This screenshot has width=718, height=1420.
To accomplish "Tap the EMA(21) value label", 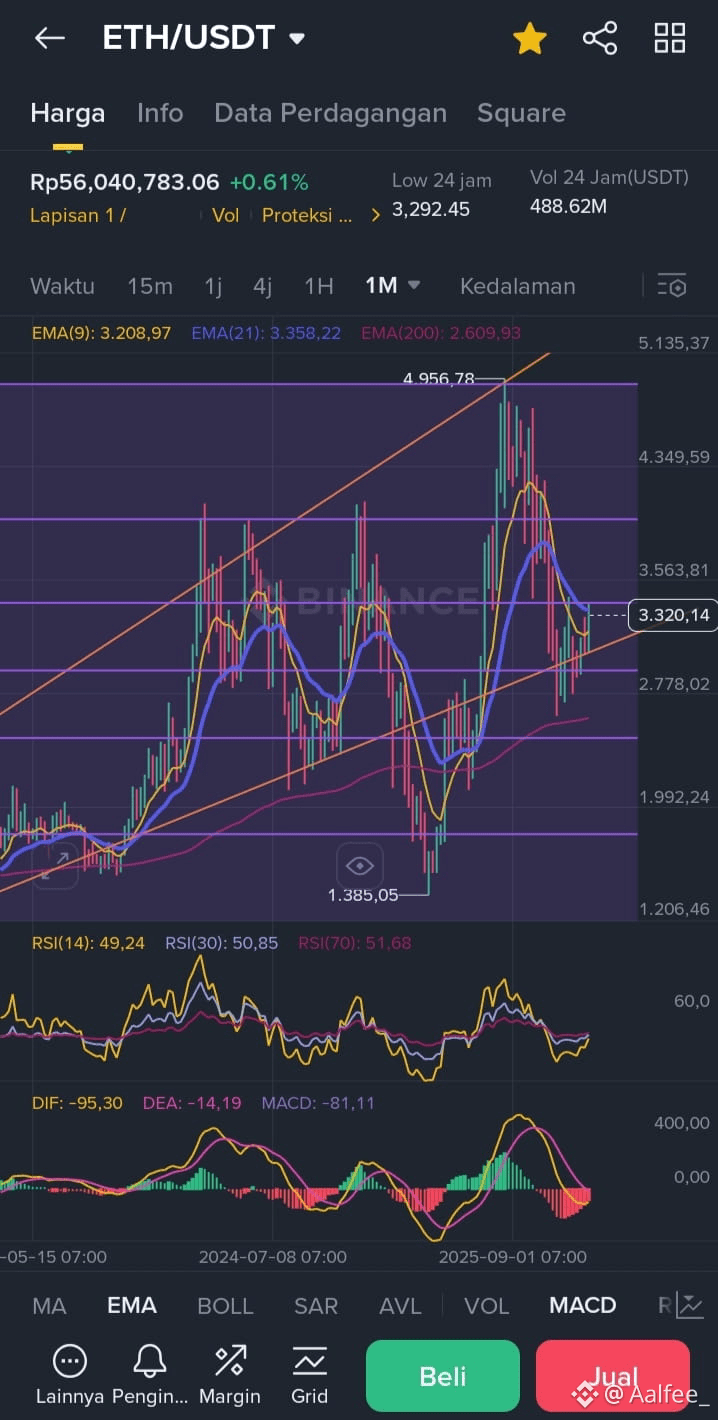I will (x=266, y=333).
